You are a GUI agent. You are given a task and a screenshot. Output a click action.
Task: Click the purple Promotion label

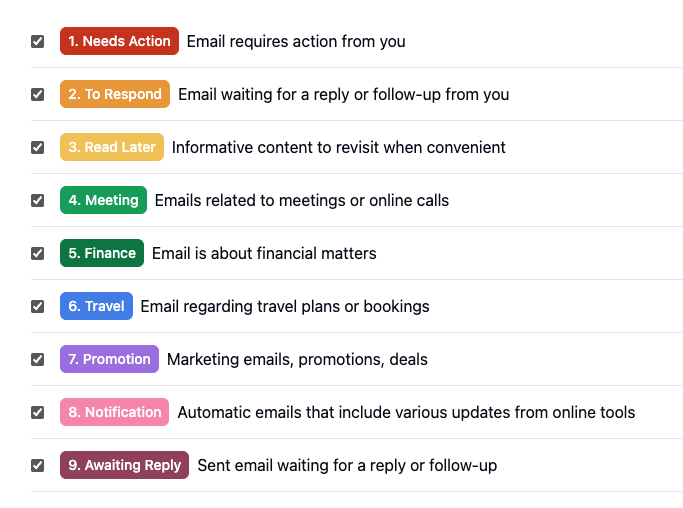point(109,359)
